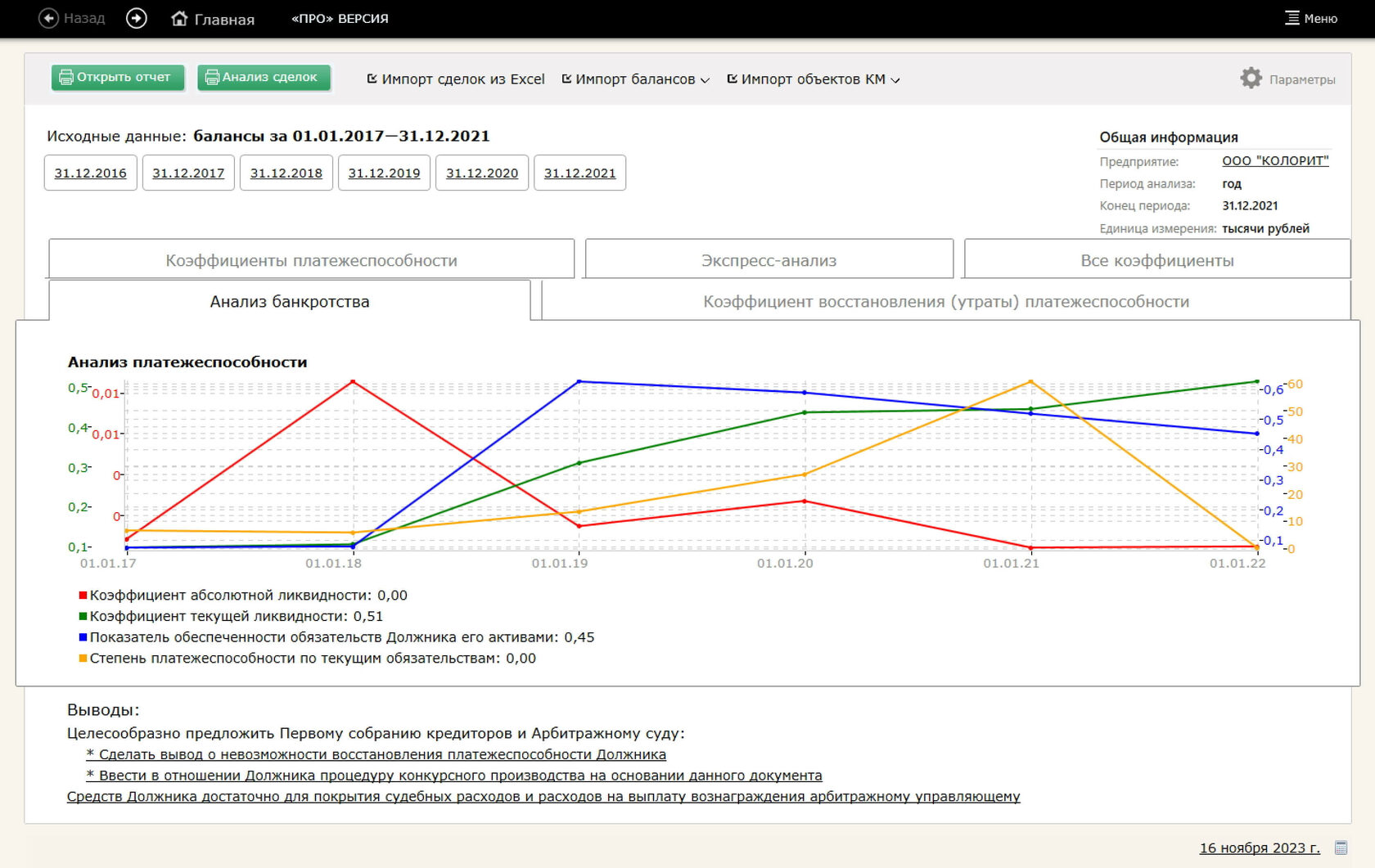Viewport: 1375px width, 868px height.
Task: Click the blue peak point at 01.01.19
Action: point(579,381)
